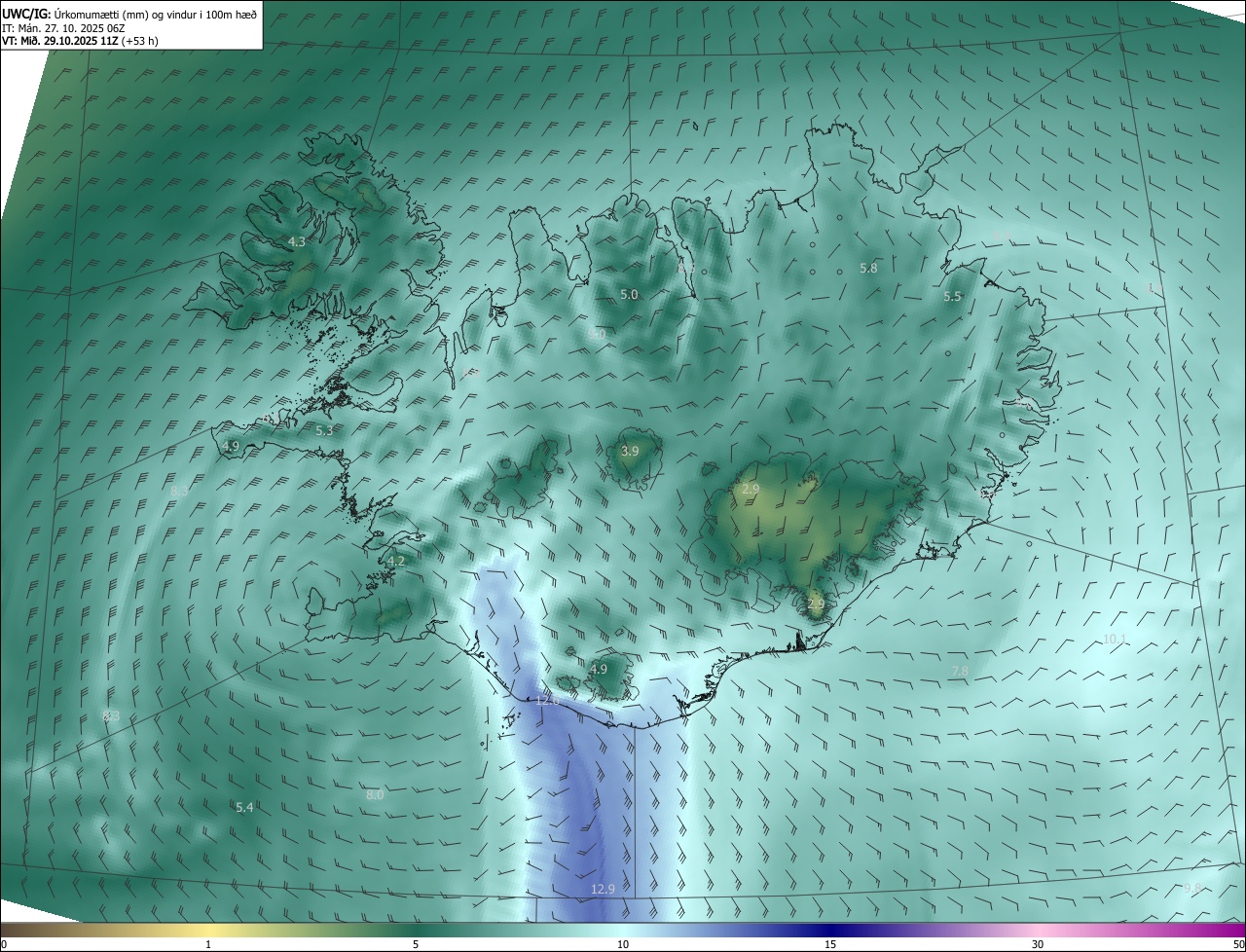Select the 3.9 value on Hofsjökull glacier

(630, 451)
